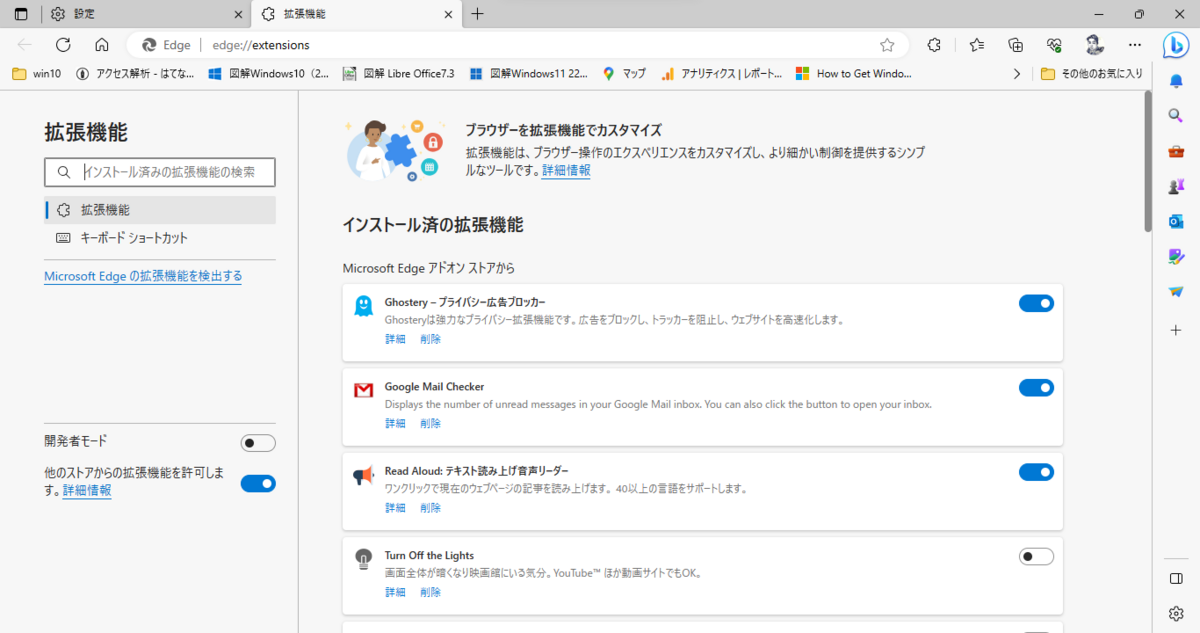Open the 図解Windows10 bookmark
Screen dimensions: 1200x633
coord(269,73)
